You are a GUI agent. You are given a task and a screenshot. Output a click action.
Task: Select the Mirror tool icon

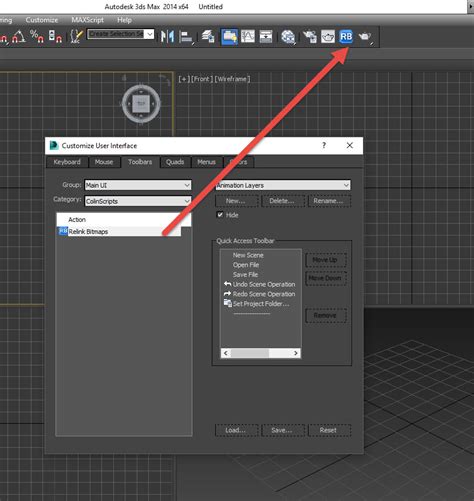pyautogui.click(x=167, y=36)
